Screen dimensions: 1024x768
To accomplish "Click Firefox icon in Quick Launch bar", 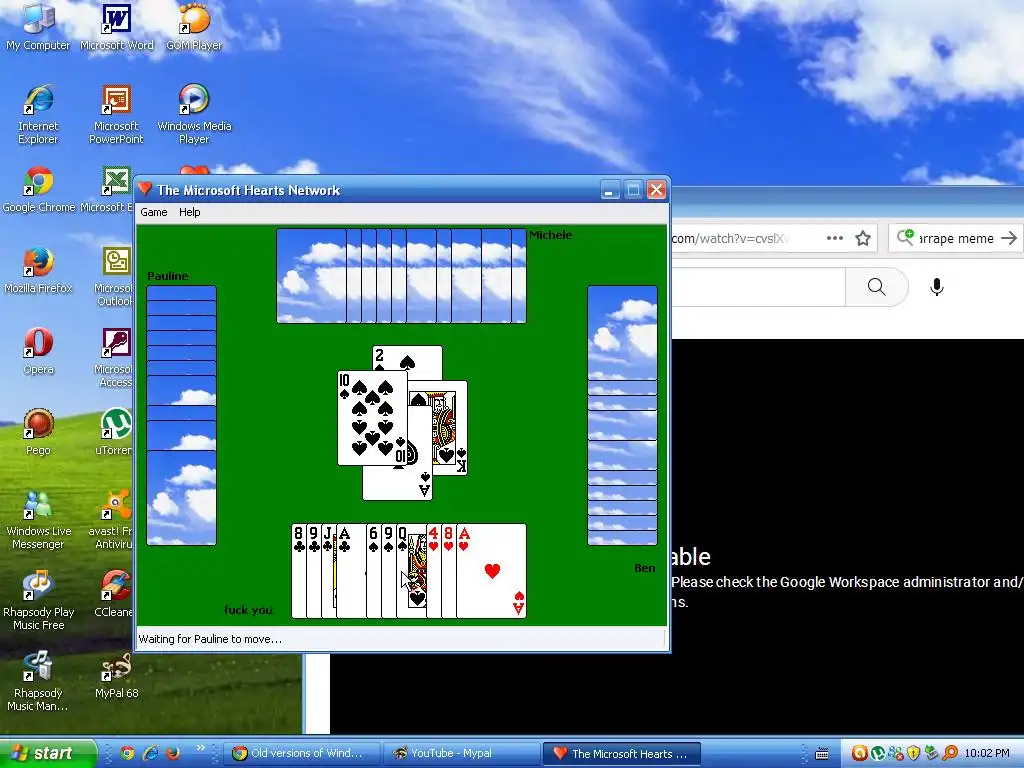I will (173, 753).
